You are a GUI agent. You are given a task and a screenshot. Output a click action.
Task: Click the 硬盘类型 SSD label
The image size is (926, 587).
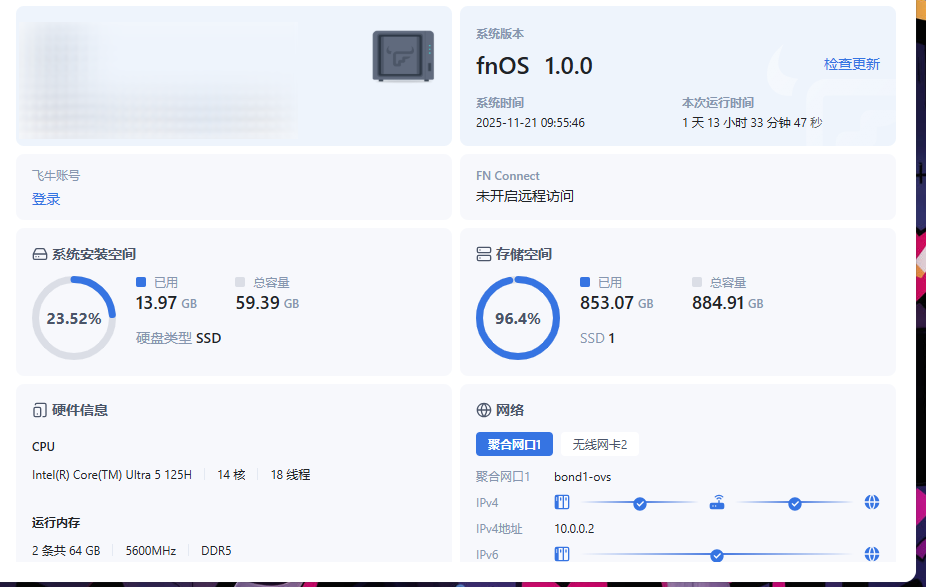click(178, 338)
